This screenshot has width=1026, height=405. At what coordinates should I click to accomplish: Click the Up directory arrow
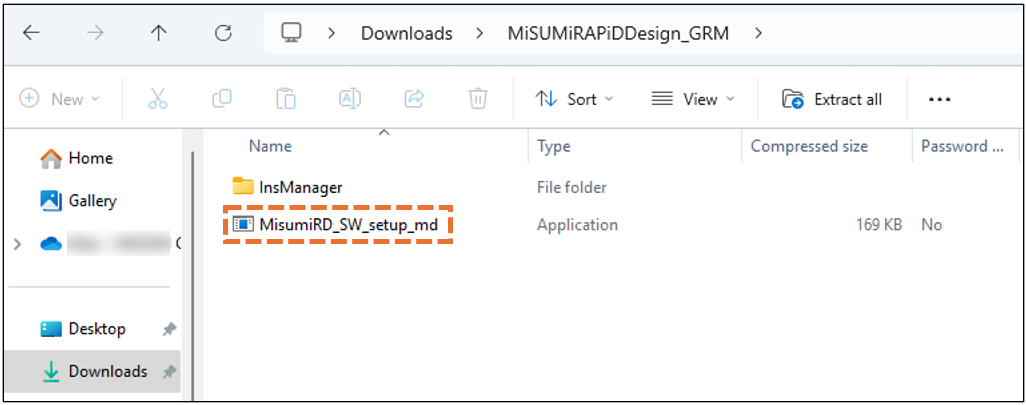pos(159,33)
